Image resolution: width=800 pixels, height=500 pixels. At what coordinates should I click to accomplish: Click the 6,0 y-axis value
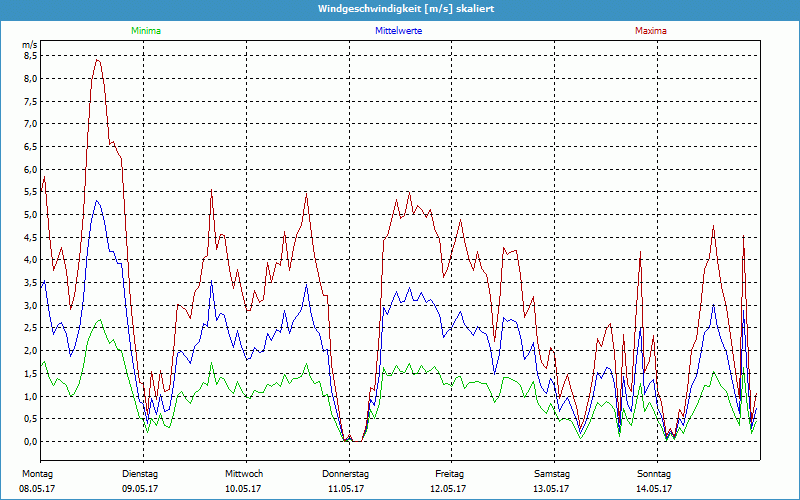pyautogui.click(x=31, y=169)
